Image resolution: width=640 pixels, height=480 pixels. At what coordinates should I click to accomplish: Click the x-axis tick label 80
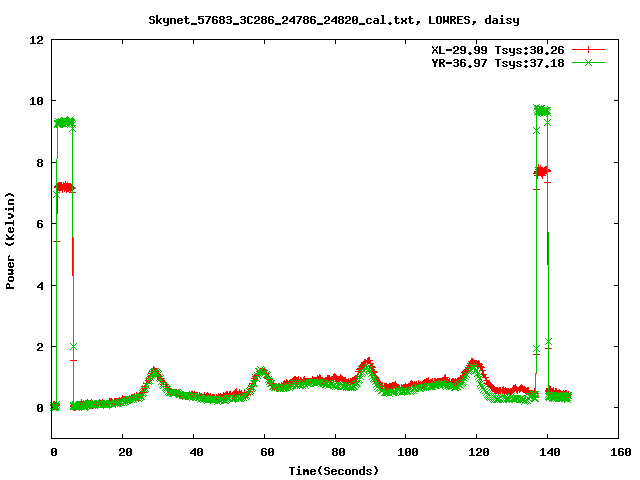338,452
